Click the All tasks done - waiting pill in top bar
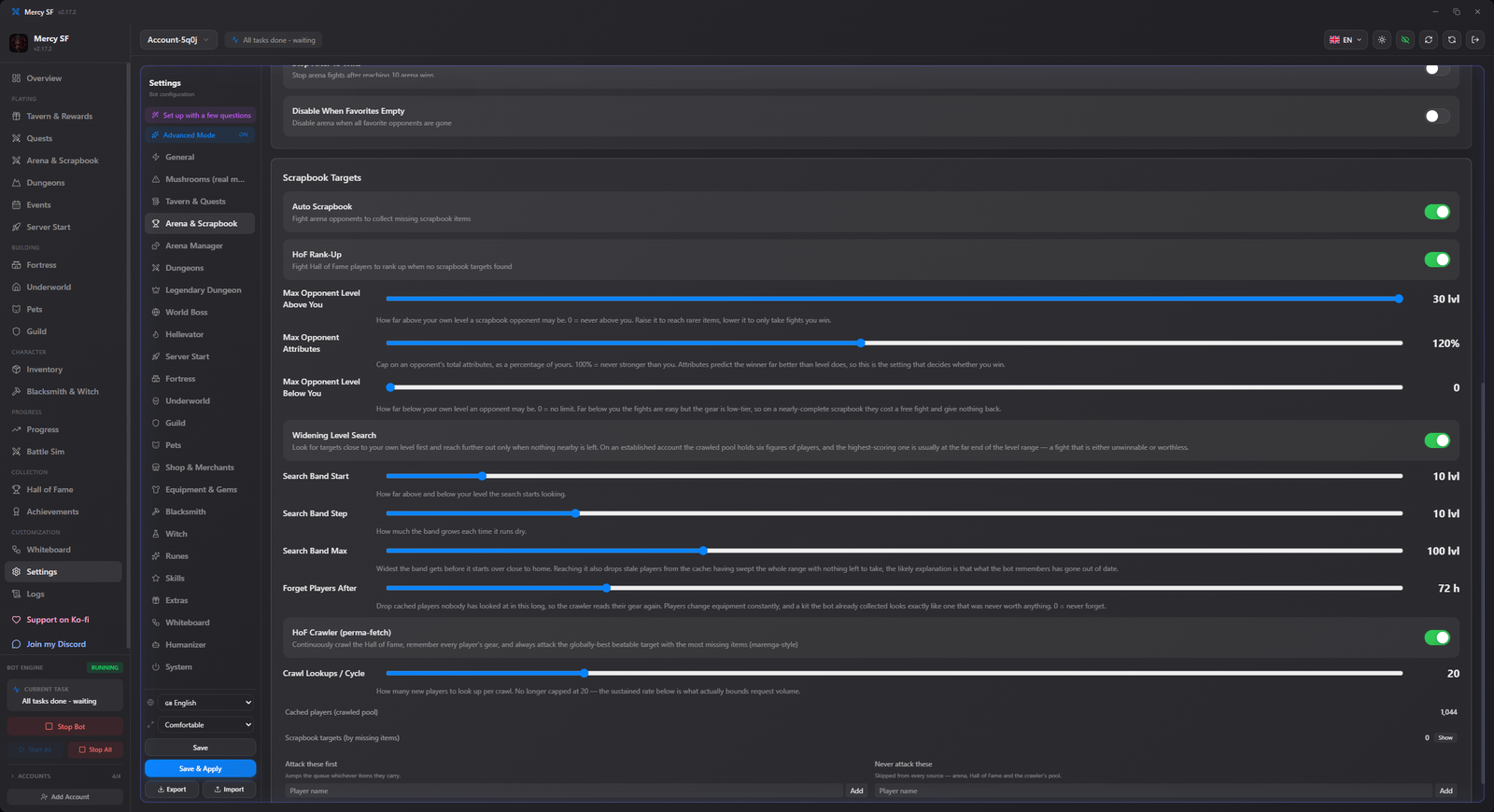1494x812 pixels. tap(273, 40)
